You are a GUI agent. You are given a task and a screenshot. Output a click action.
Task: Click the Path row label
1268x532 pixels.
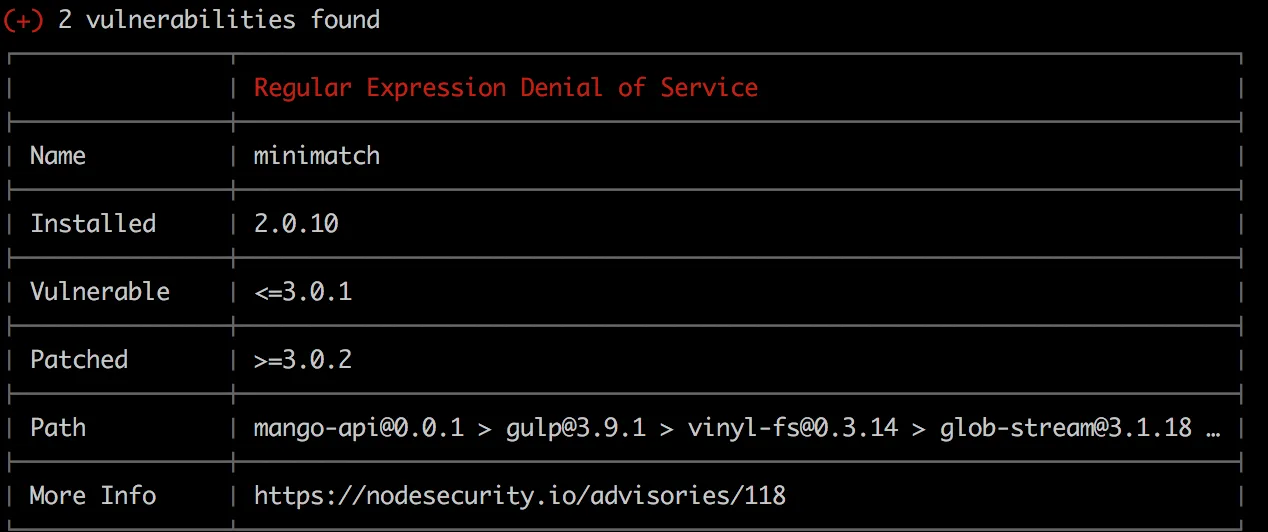(58, 428)
